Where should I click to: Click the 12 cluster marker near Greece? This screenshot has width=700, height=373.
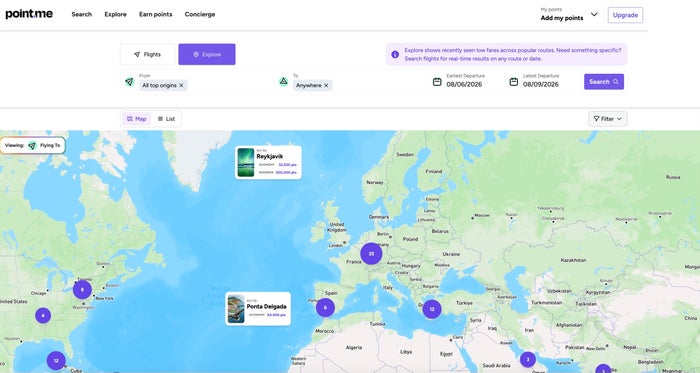coord(432,309)
